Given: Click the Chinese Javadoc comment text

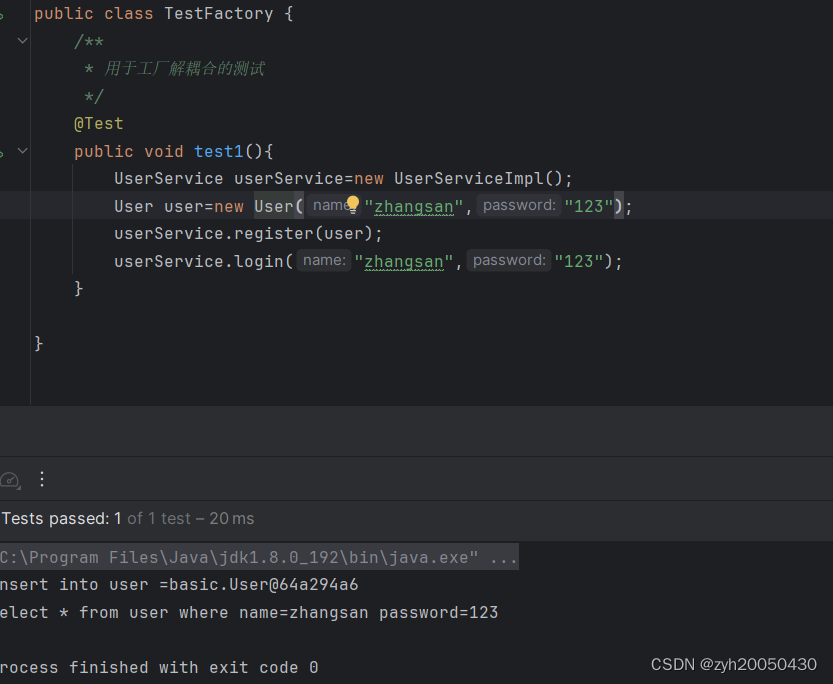Looking at the screenshot, I should (184, 69).
